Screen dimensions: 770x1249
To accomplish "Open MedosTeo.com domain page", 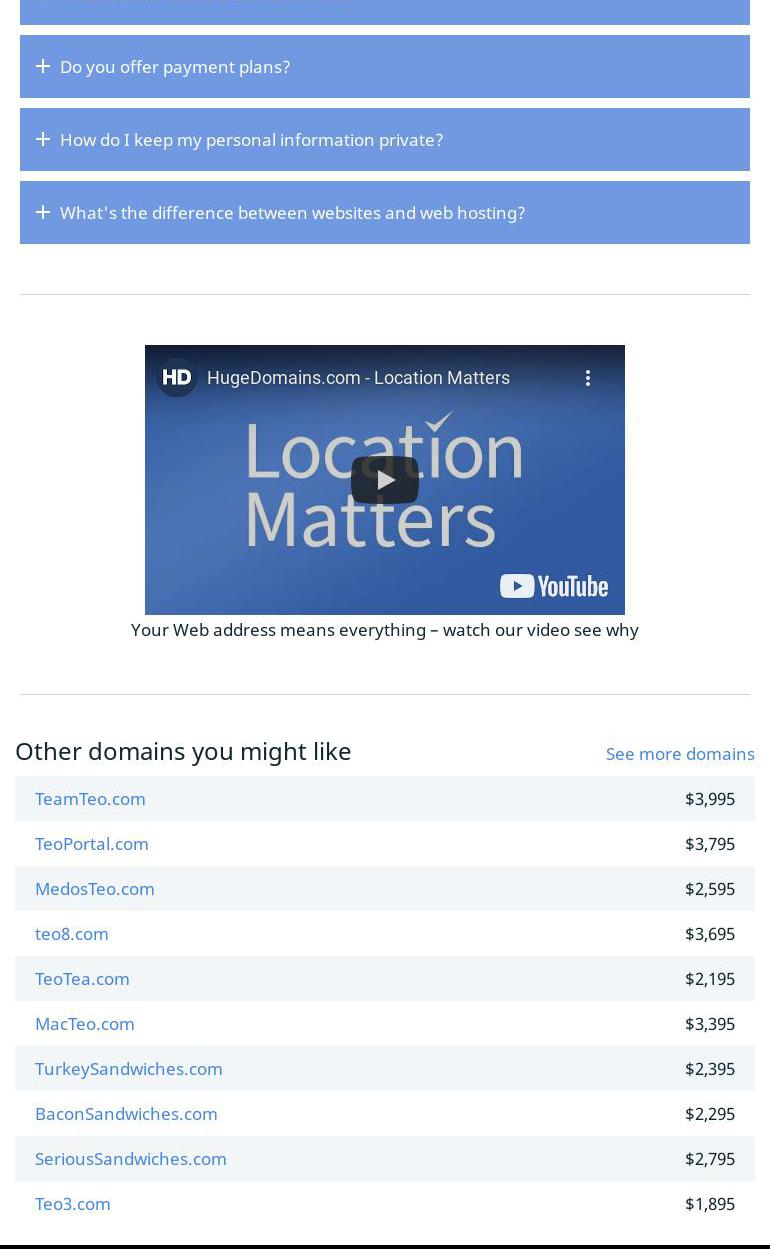I will [95, 889].
